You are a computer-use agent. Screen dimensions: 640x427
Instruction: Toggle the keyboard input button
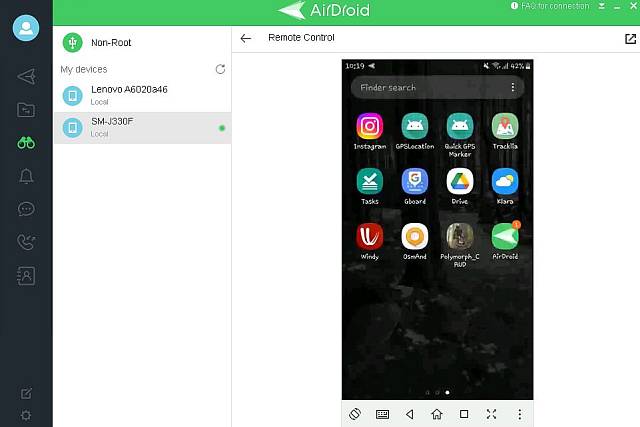(382, 414)
